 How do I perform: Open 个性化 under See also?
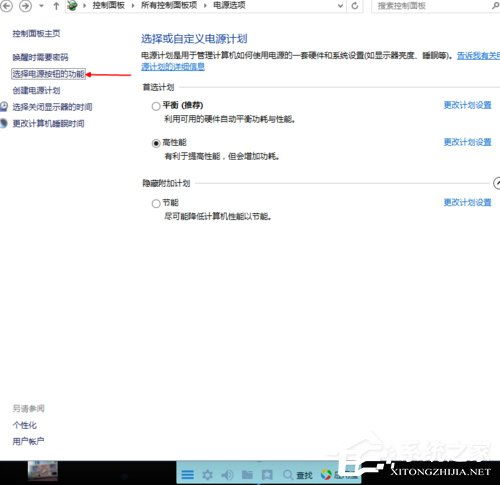tap(24, 425)
